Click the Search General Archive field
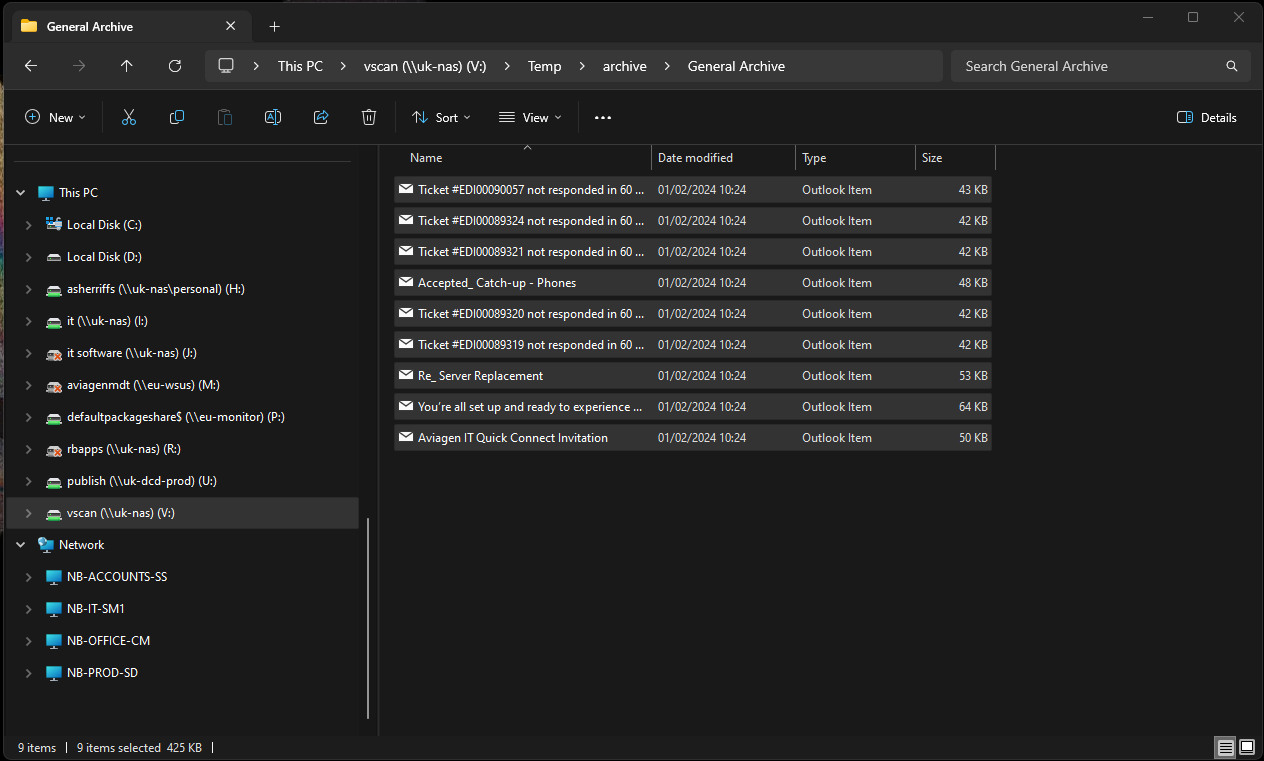 [1090, 66]
